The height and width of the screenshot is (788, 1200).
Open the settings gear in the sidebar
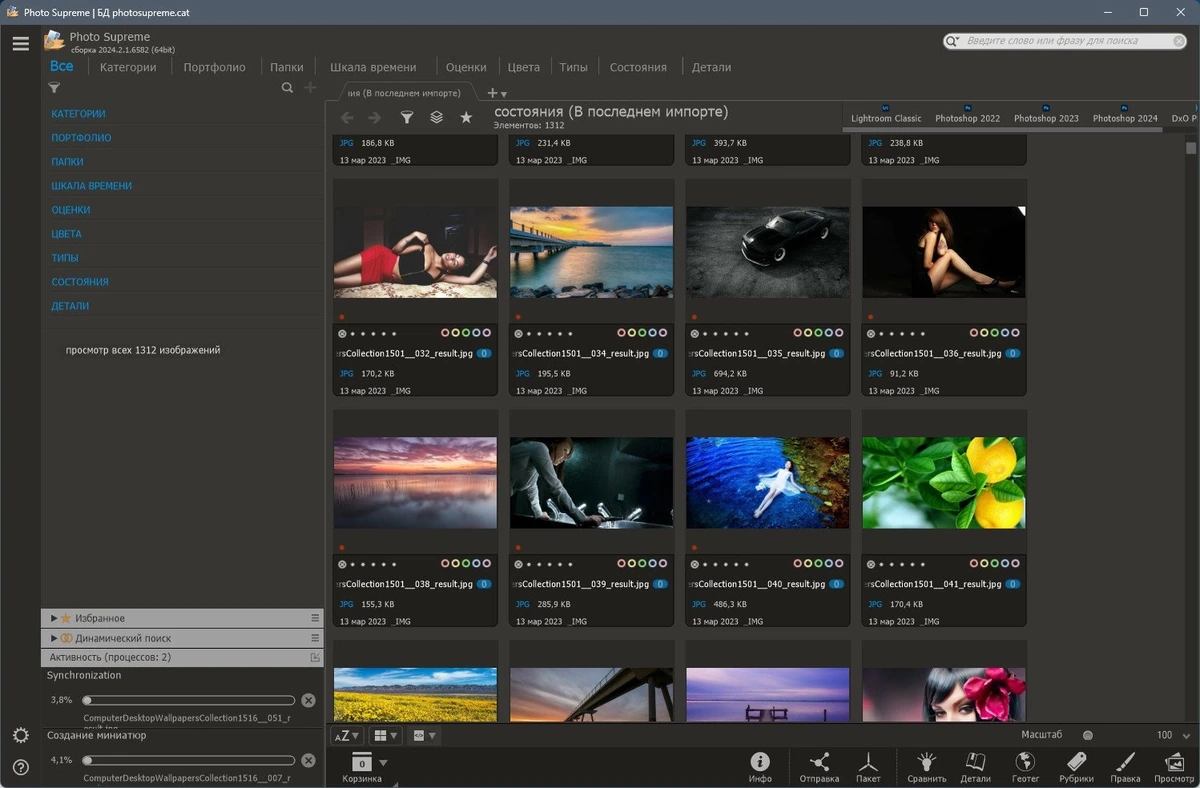click(x=20, y=735)
